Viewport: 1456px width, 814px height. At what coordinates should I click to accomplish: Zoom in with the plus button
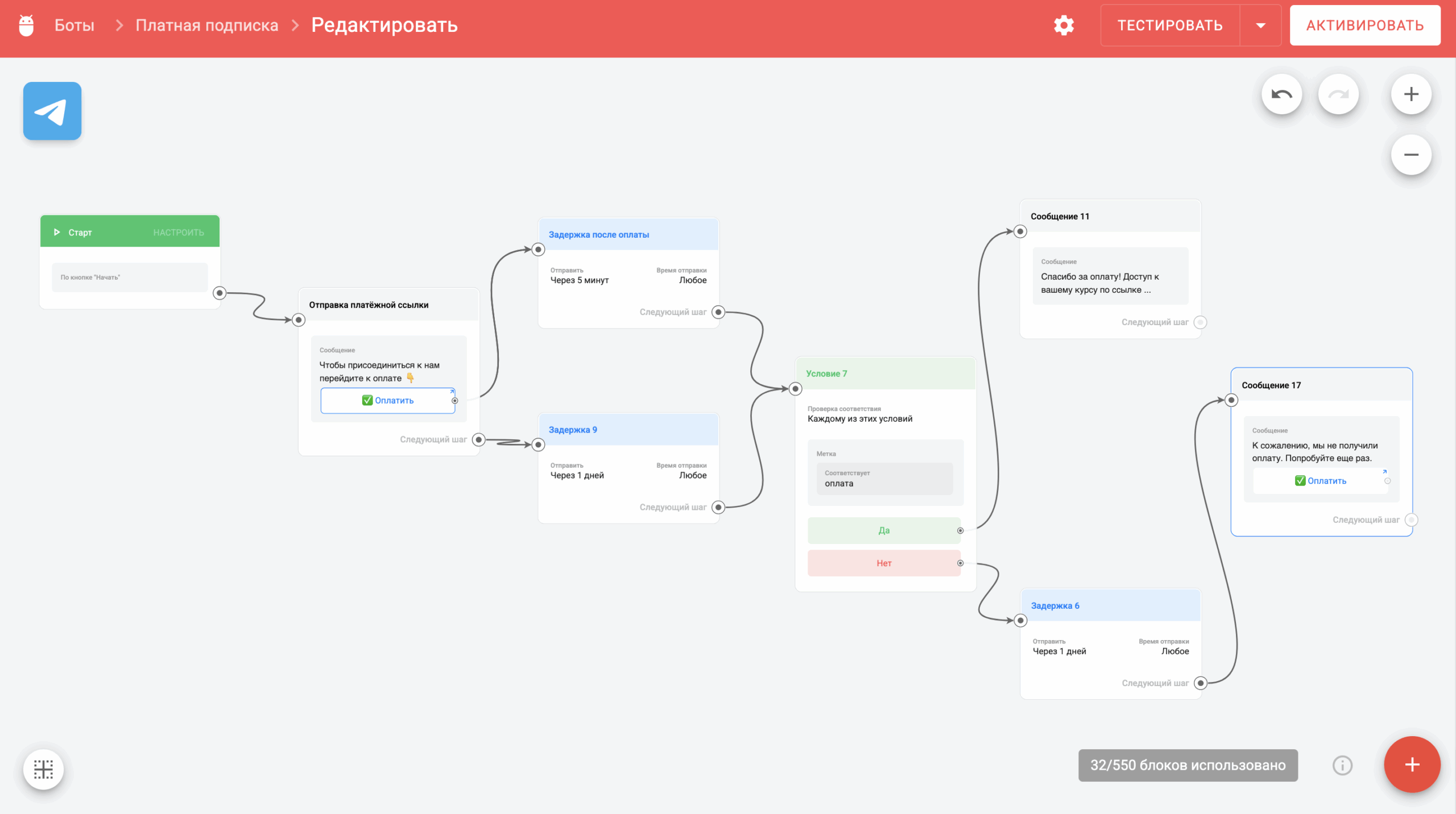pyautogui.click(x=1410, y=94)
